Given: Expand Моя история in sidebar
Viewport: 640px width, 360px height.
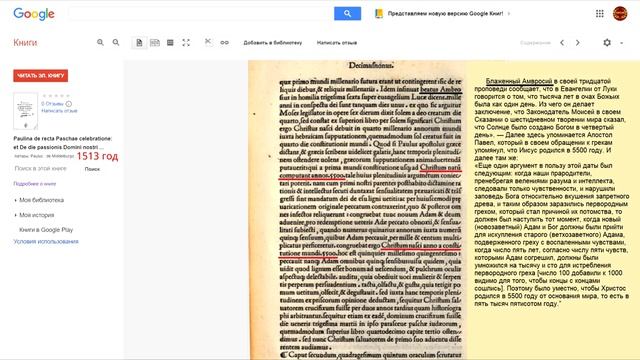Looking at the screenshot, I should coord(37,215).
